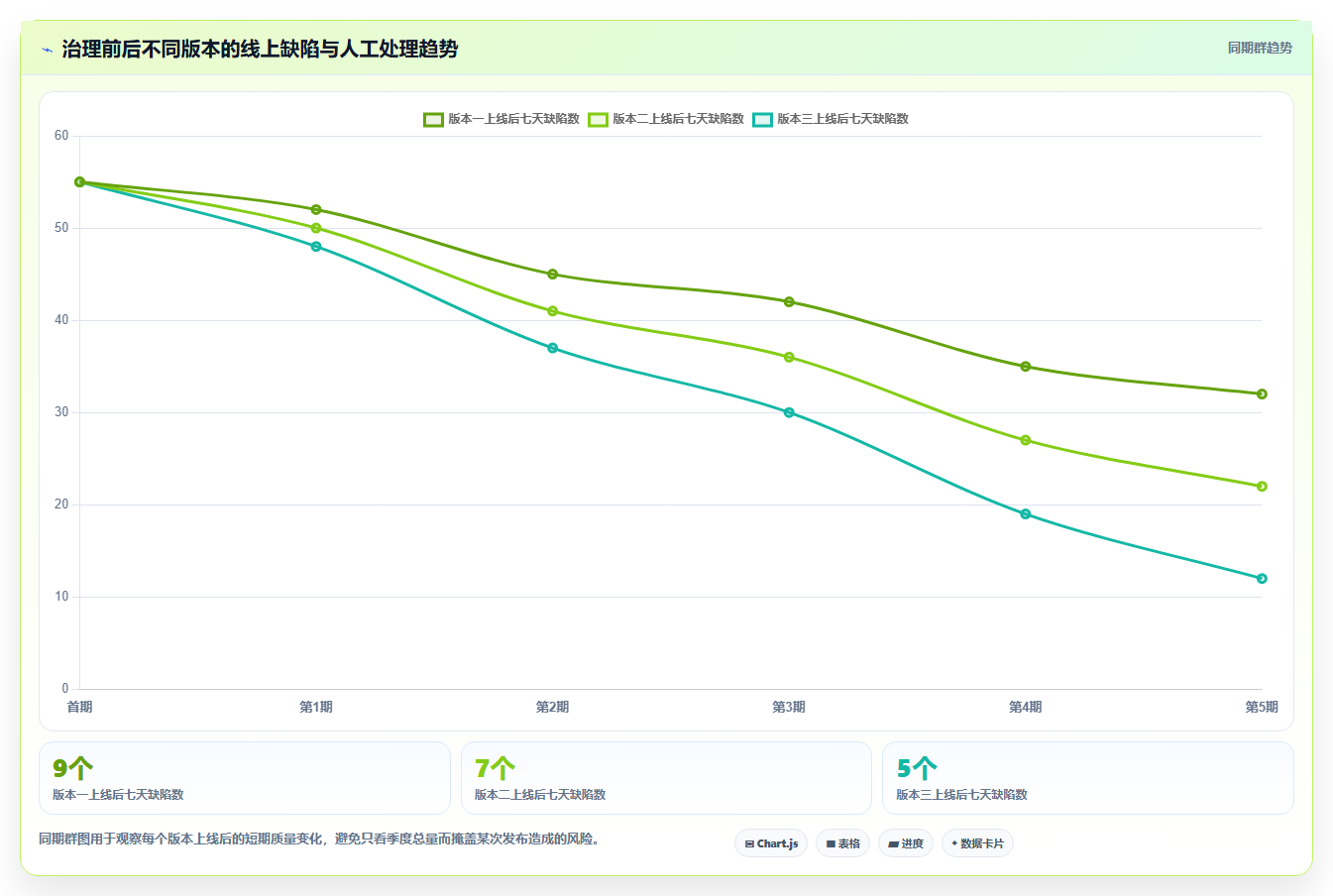Image resolution: width=1333 pixels, height=896 pixels.
Task: Click 版本三 data point at 第5期
Action: (x=1262, y=579)
